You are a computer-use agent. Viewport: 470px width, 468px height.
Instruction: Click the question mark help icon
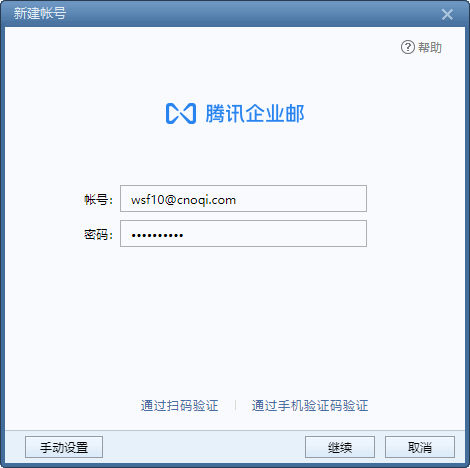408,47
